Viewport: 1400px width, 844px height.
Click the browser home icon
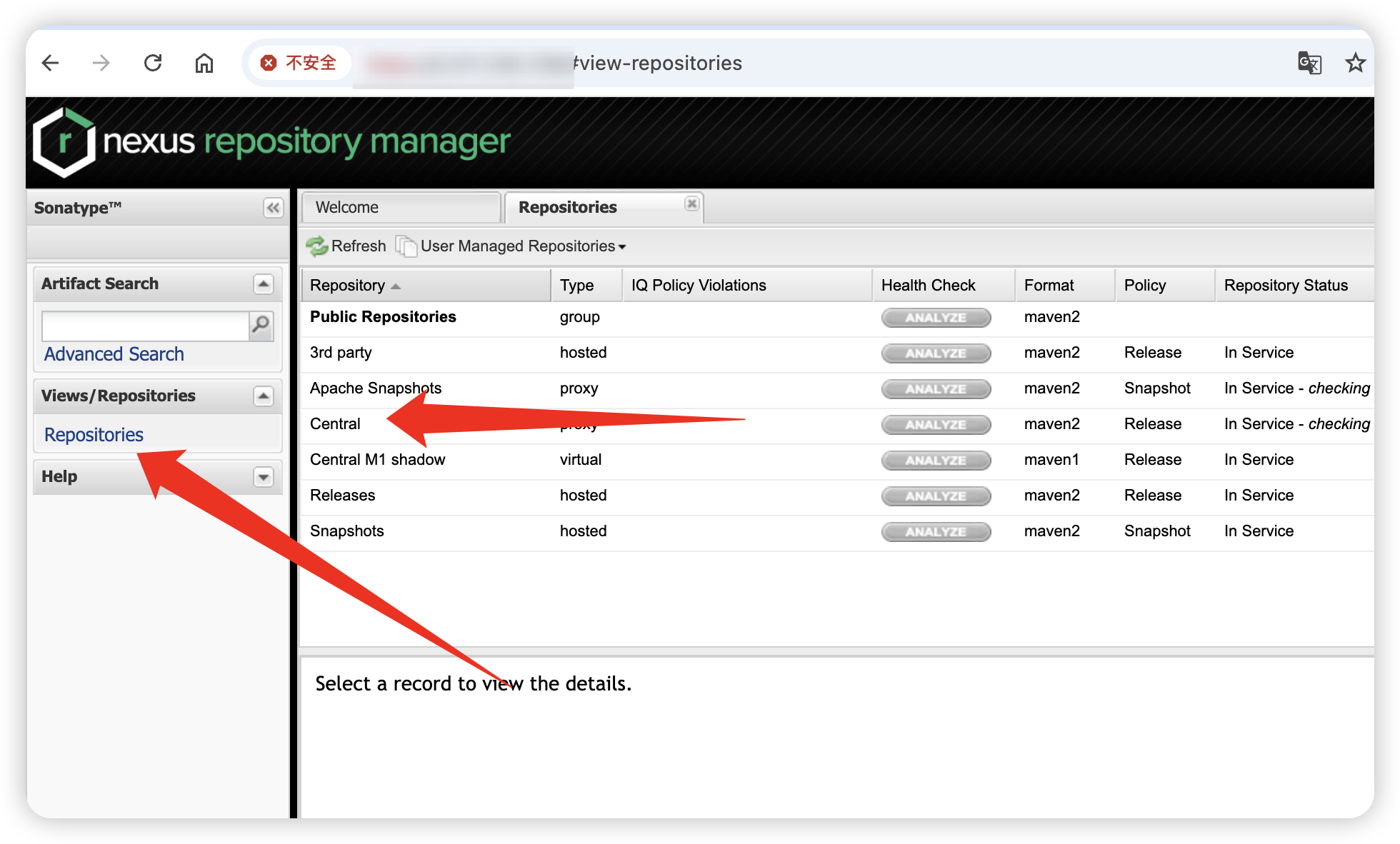pyautogui.click(x=204, y=63)
